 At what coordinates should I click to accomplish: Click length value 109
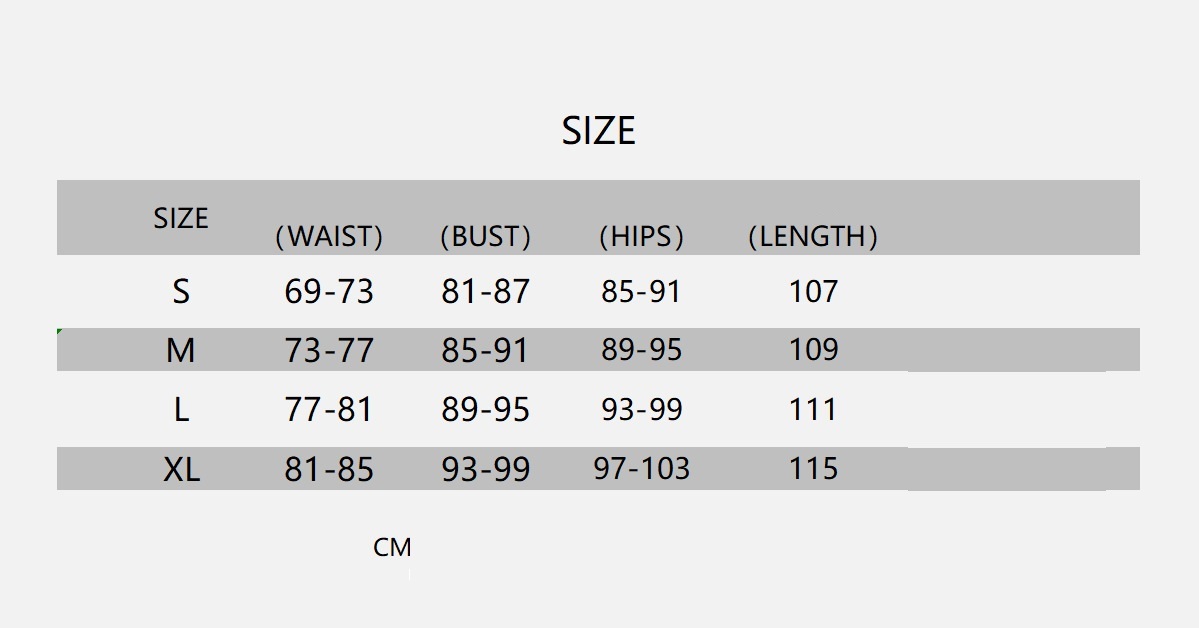click(813, 350)
